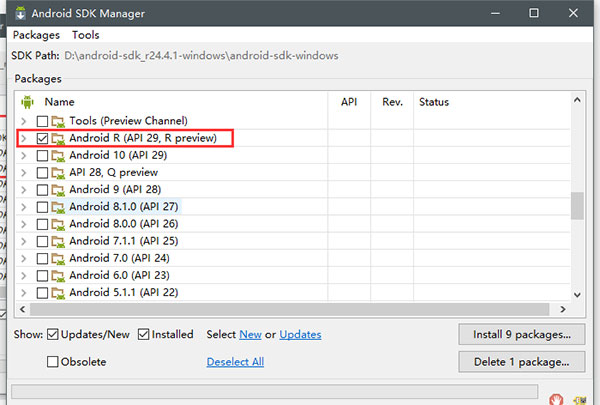
Task: Open the Tools menu
Action: click(x=85, y=35)
